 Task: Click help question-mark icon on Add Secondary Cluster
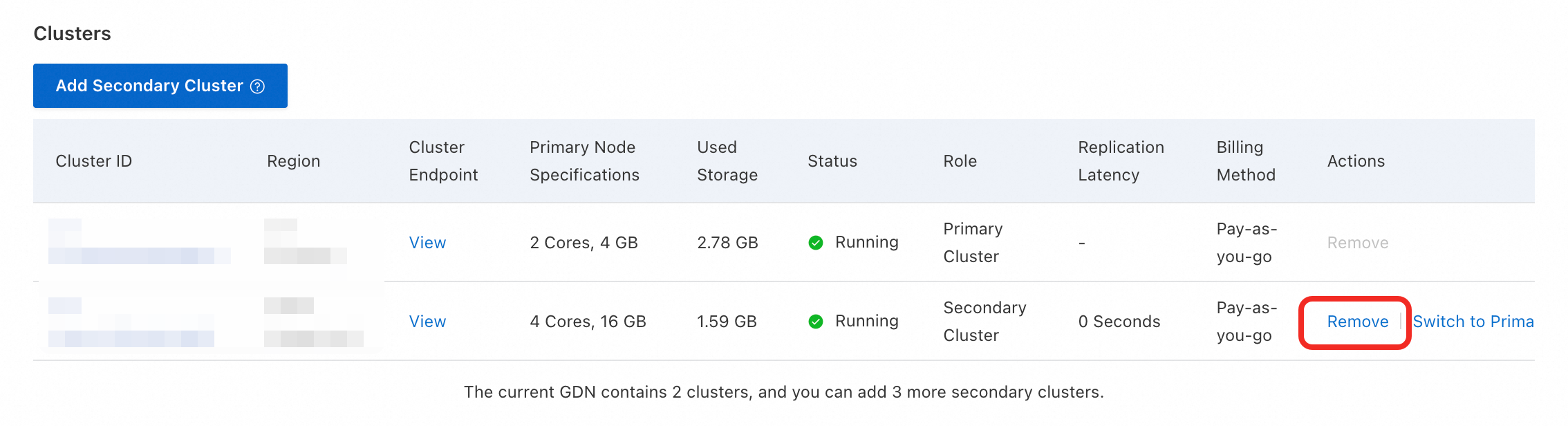pyautogui.click(x=257, y=86)
